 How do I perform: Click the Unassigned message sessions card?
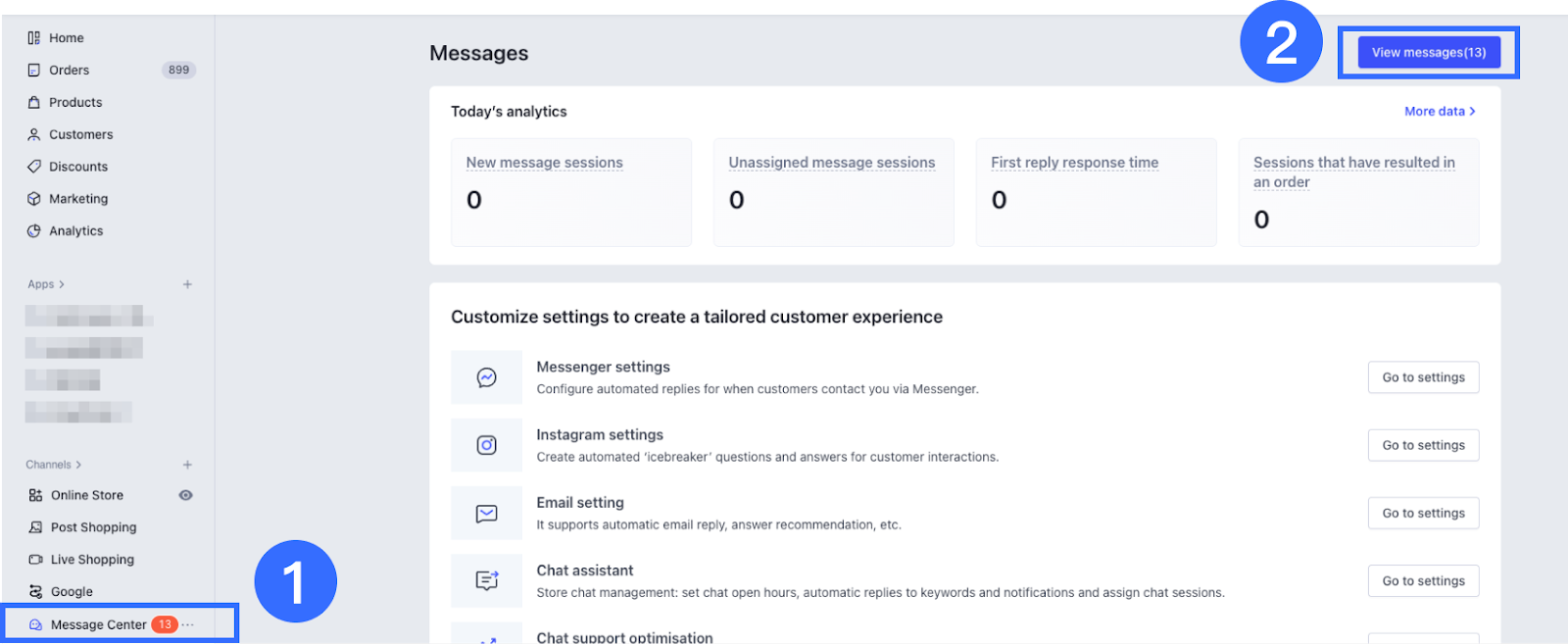[x=833, y=192]
